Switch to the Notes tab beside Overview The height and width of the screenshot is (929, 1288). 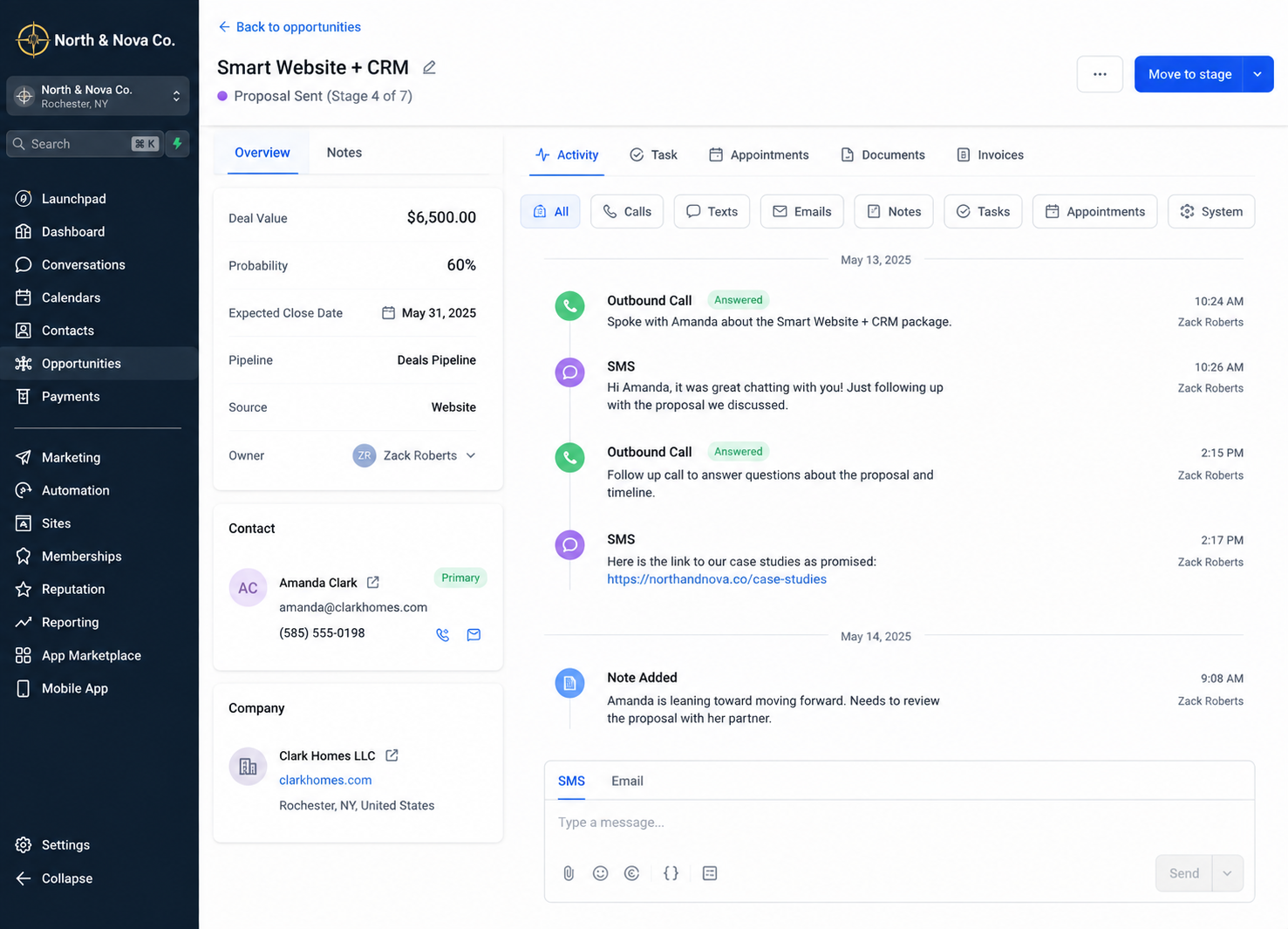click(x=344, y=153)
